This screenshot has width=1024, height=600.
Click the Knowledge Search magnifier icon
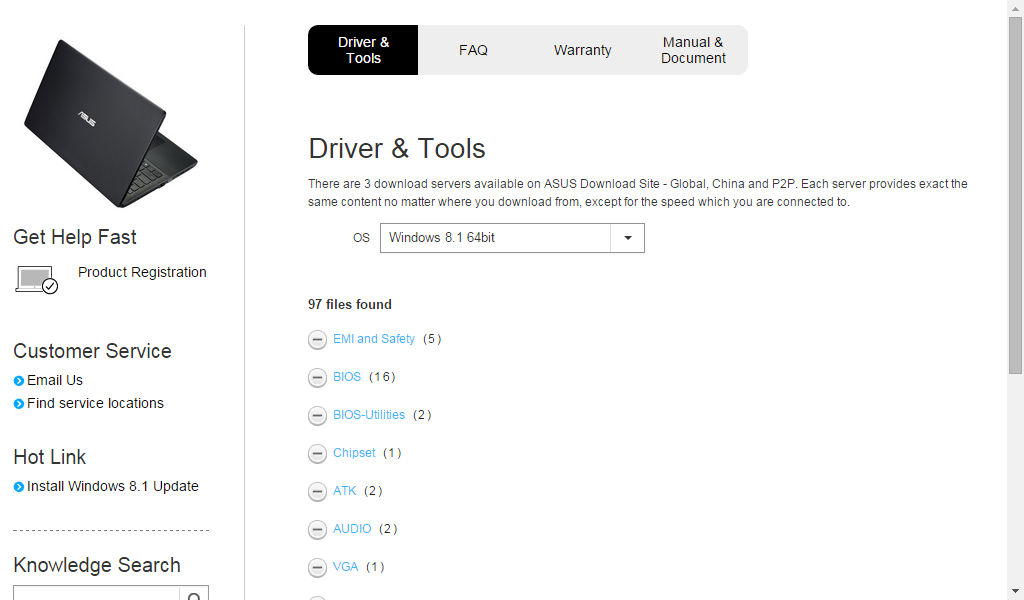coord(193,593)
